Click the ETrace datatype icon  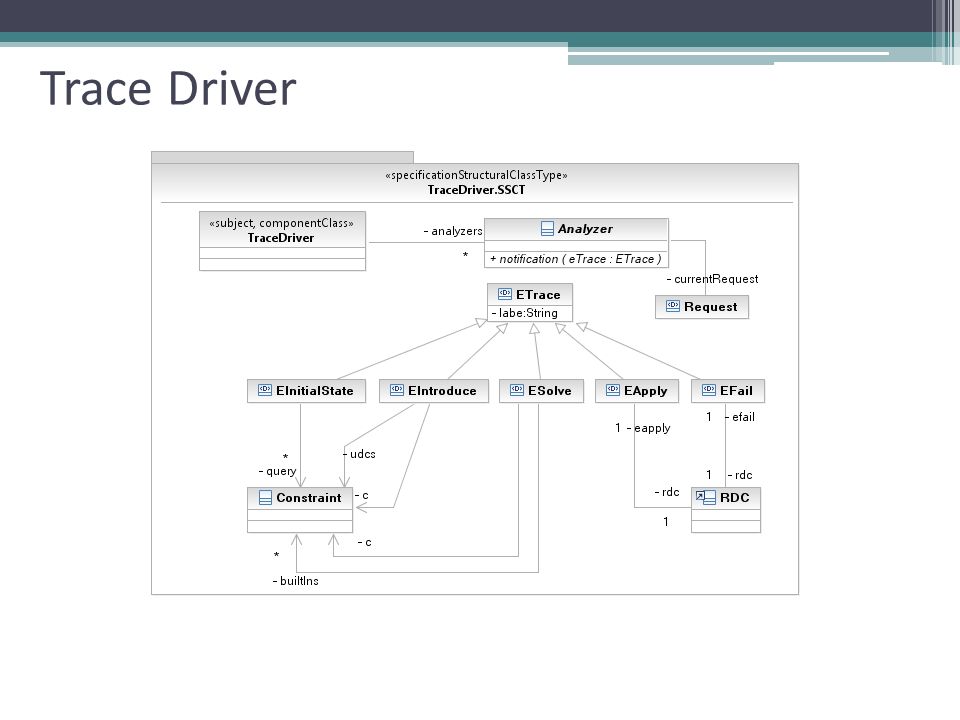[x=504, y=294]
